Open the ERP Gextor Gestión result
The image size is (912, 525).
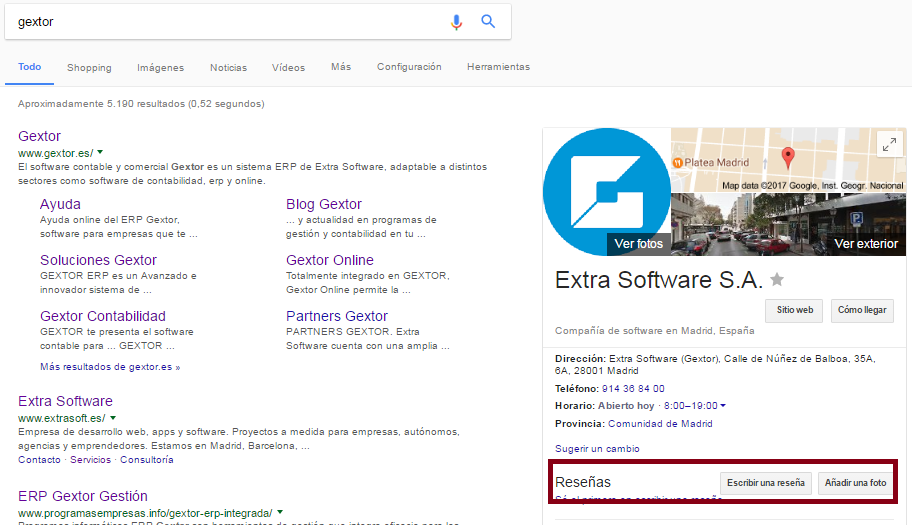point(83,496)
